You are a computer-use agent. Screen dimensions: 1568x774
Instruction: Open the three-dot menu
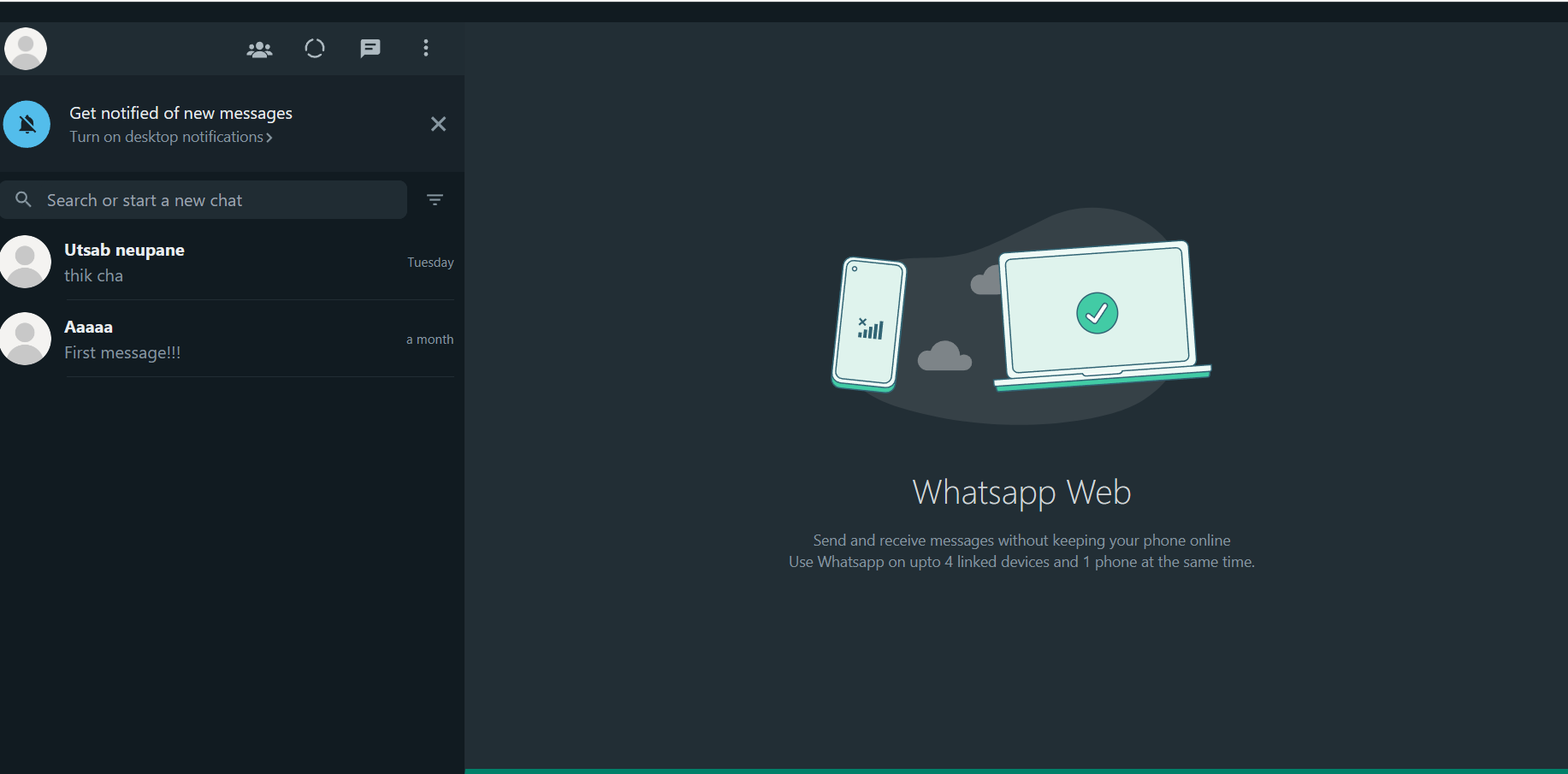(x=425, y=49)
